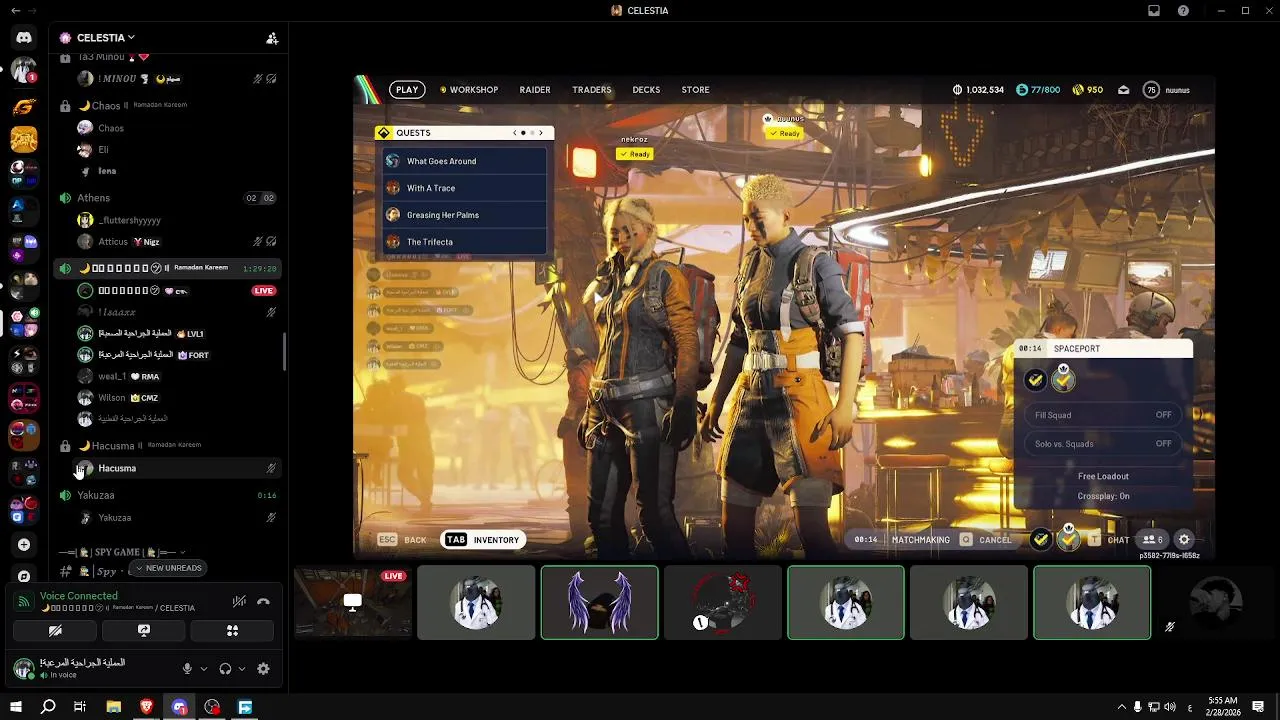Click Add a Server plus icon
The image size is (1280, 720).
click(x=24, y=544)
